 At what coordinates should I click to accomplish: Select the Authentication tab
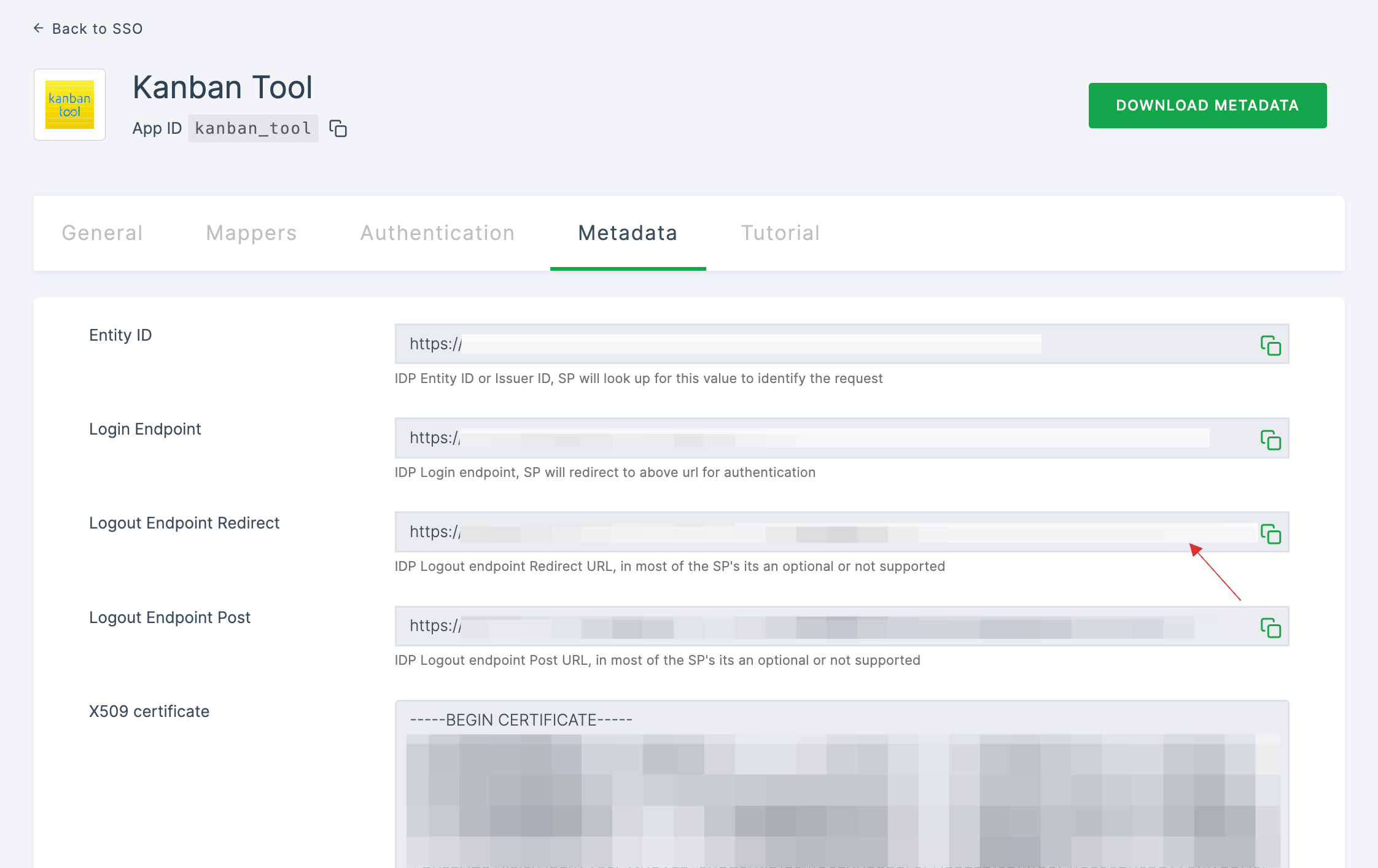pos(437,233)
